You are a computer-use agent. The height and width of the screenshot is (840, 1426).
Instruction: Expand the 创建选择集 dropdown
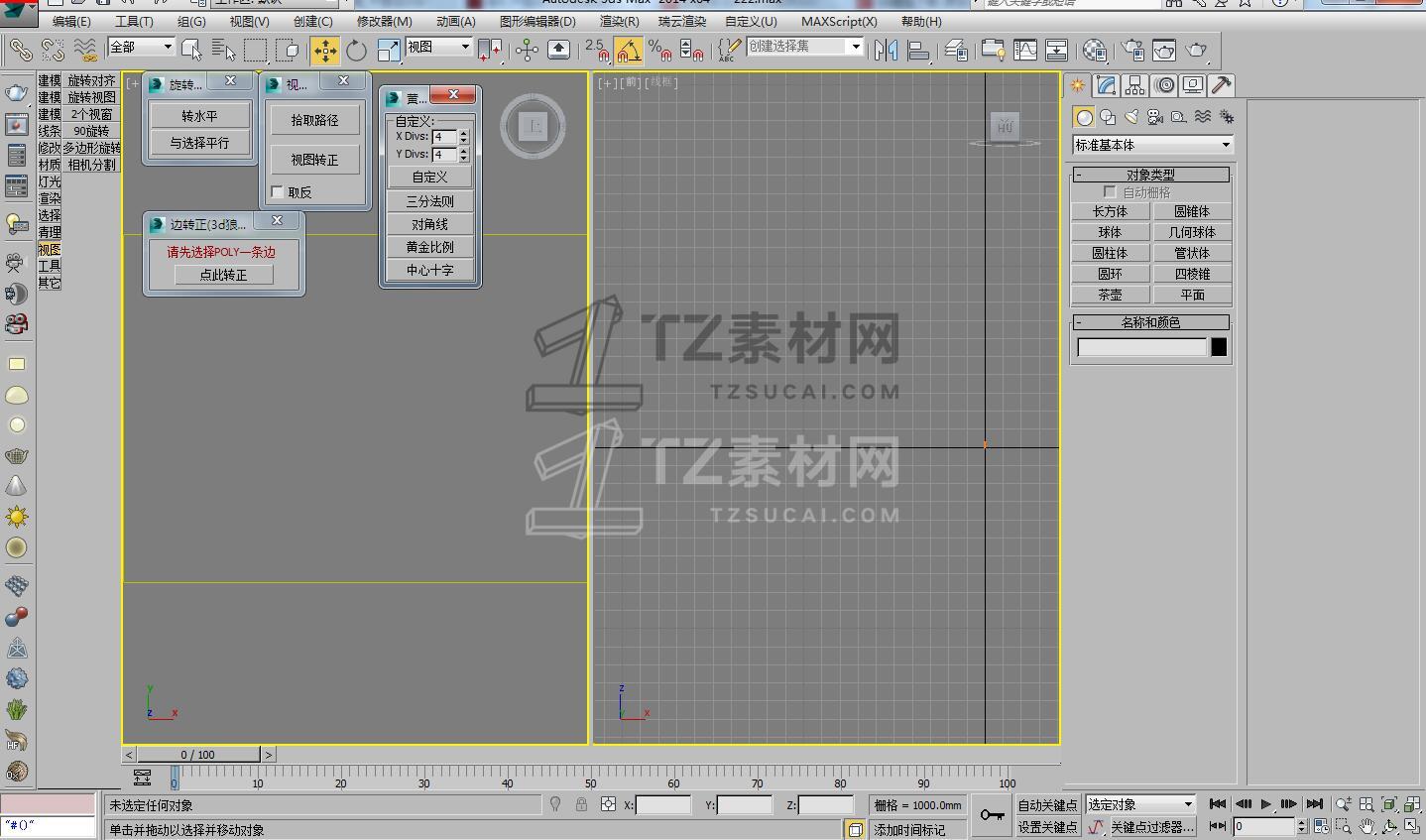tap(855, 47)
